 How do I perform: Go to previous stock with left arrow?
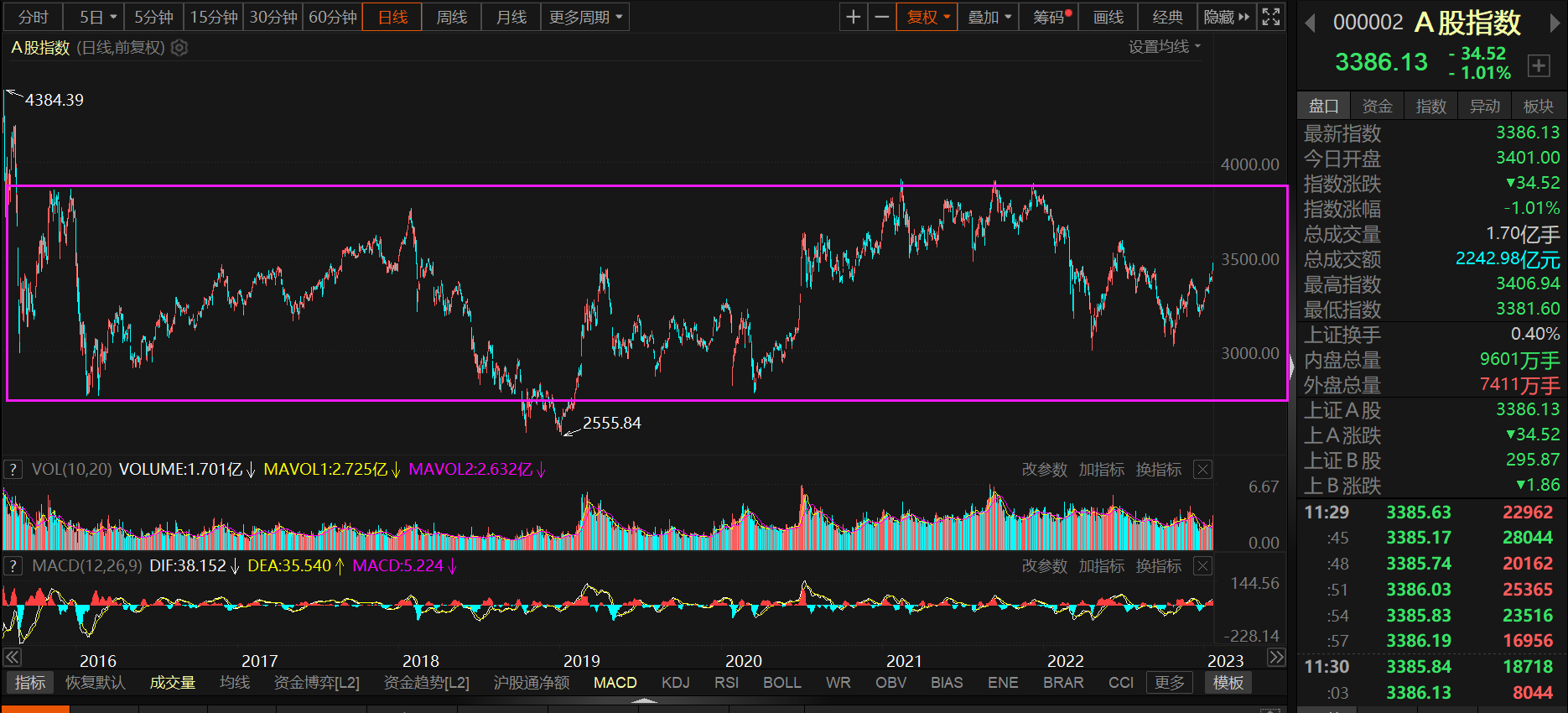pyautogui.click(x=1310, y=23)
